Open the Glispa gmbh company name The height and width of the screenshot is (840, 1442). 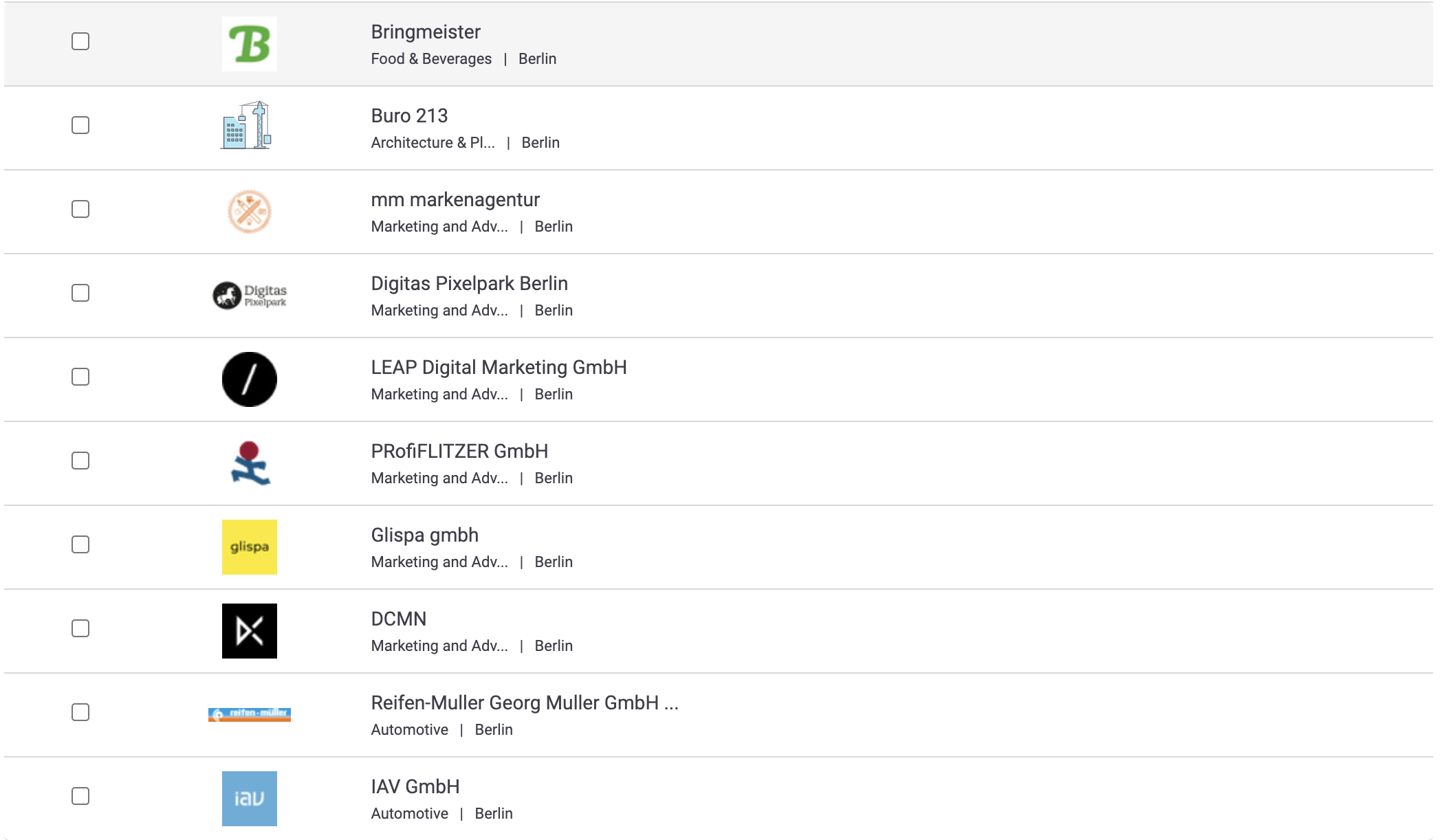pyautogui.click(x=424, y=535)
